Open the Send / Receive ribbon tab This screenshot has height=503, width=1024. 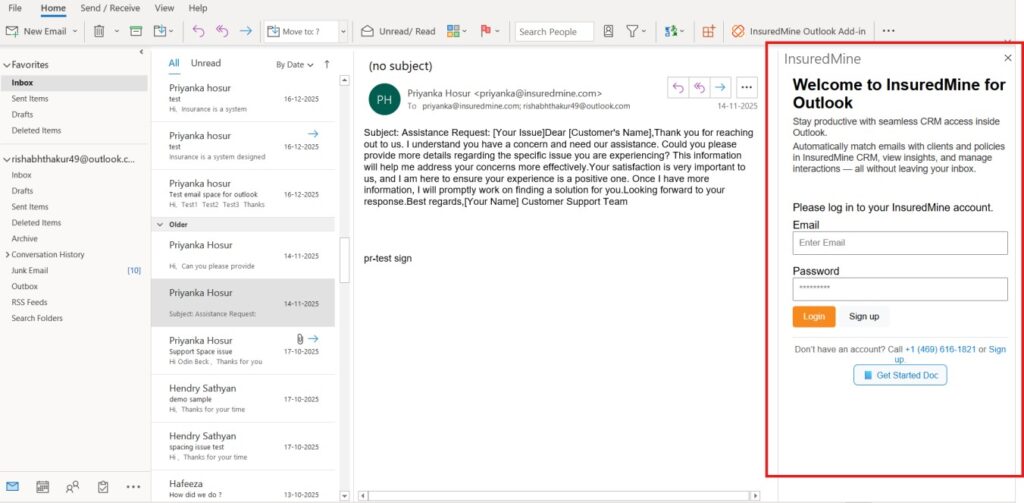[110, 8]
